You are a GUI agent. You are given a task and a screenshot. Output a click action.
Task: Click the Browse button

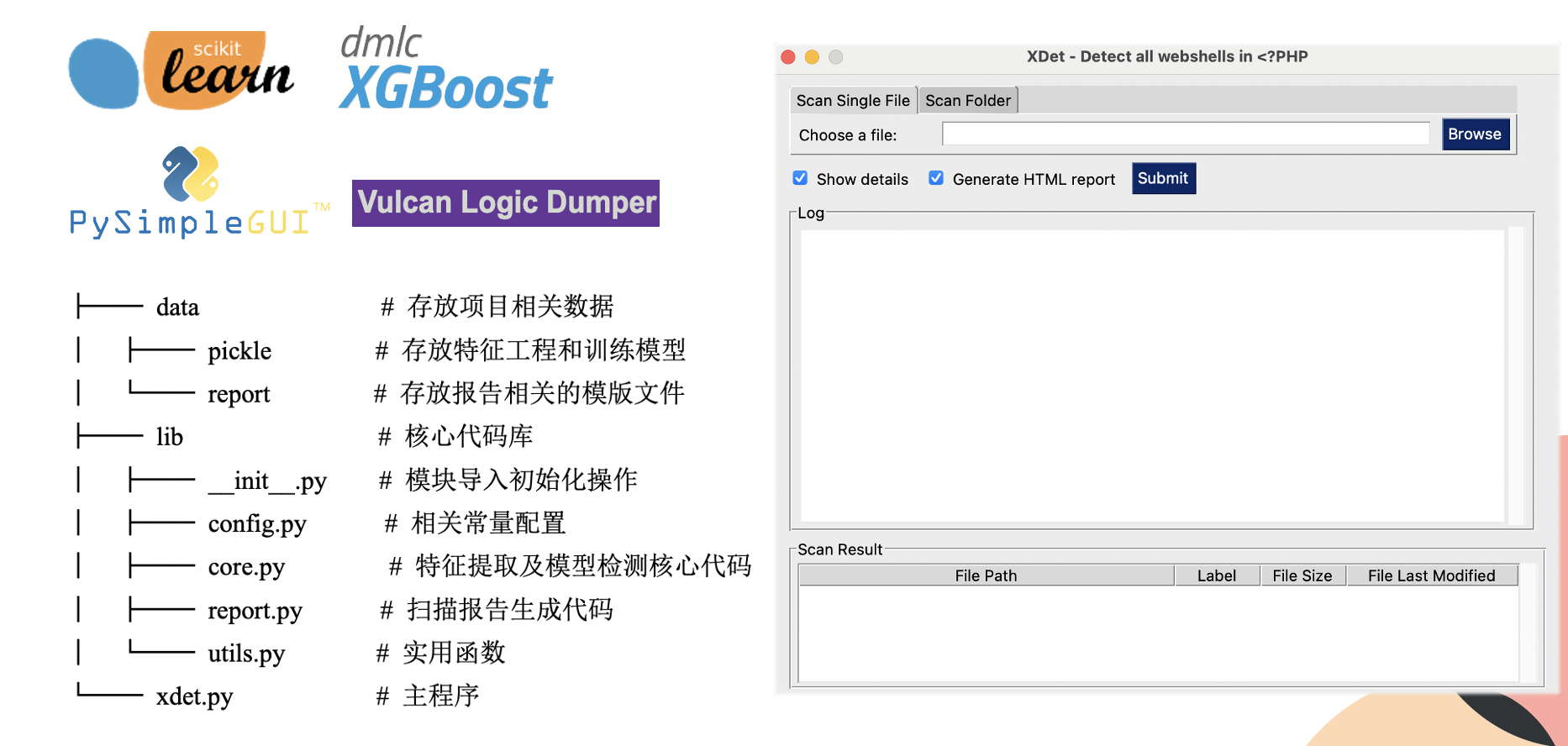tap(1476, 134)
